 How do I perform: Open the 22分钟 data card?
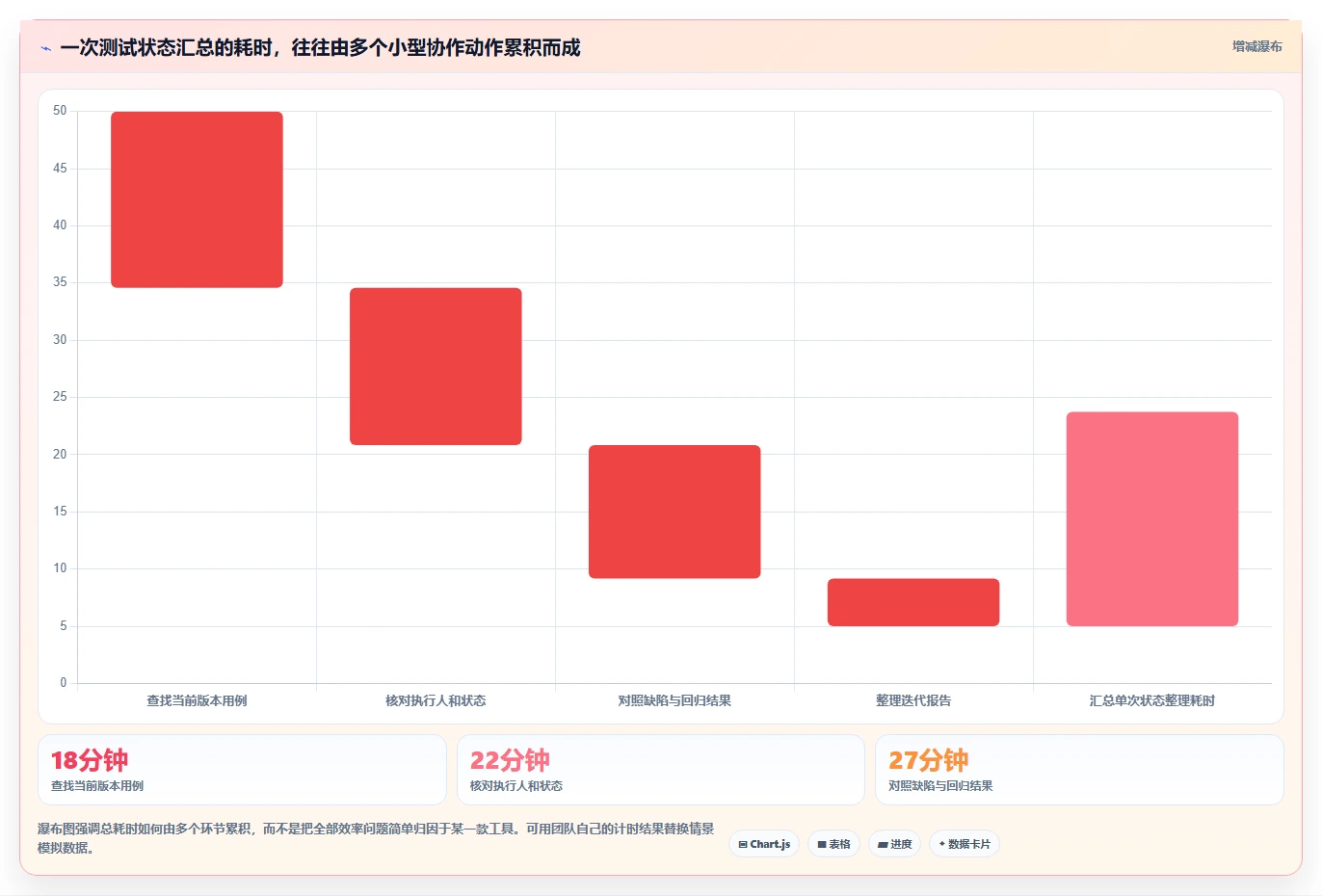click(661, 770)
